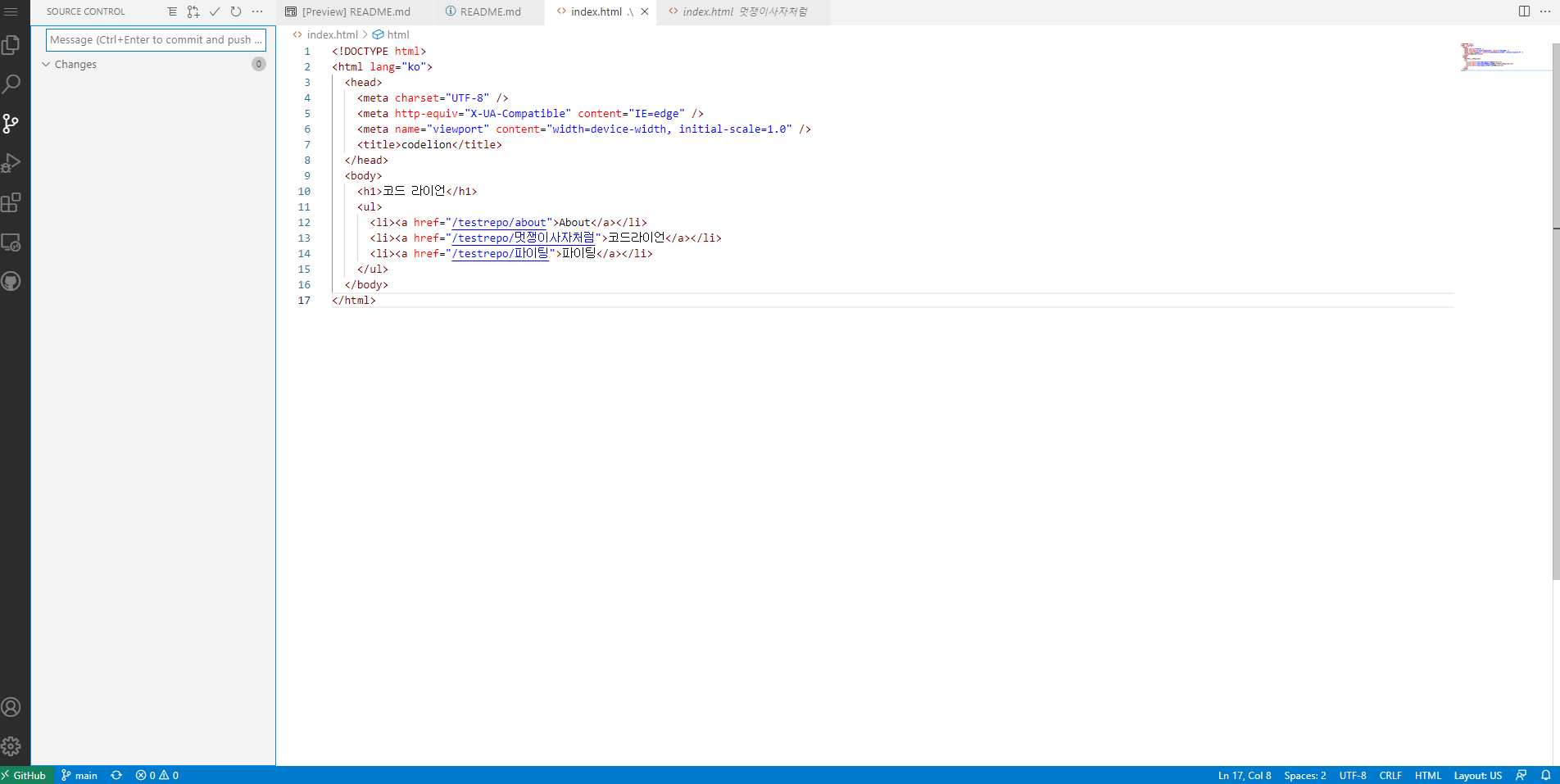Close the active index.html tab
1560x784 pixels.
coord(645,11)
